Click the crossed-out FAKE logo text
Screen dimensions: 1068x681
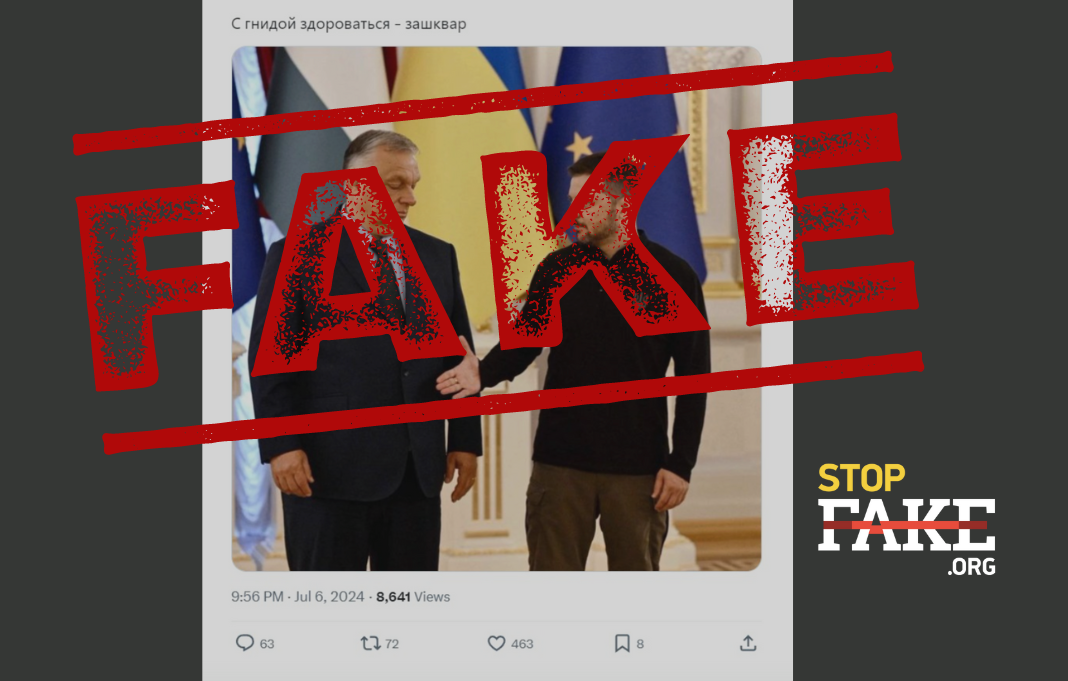[907, 524]
